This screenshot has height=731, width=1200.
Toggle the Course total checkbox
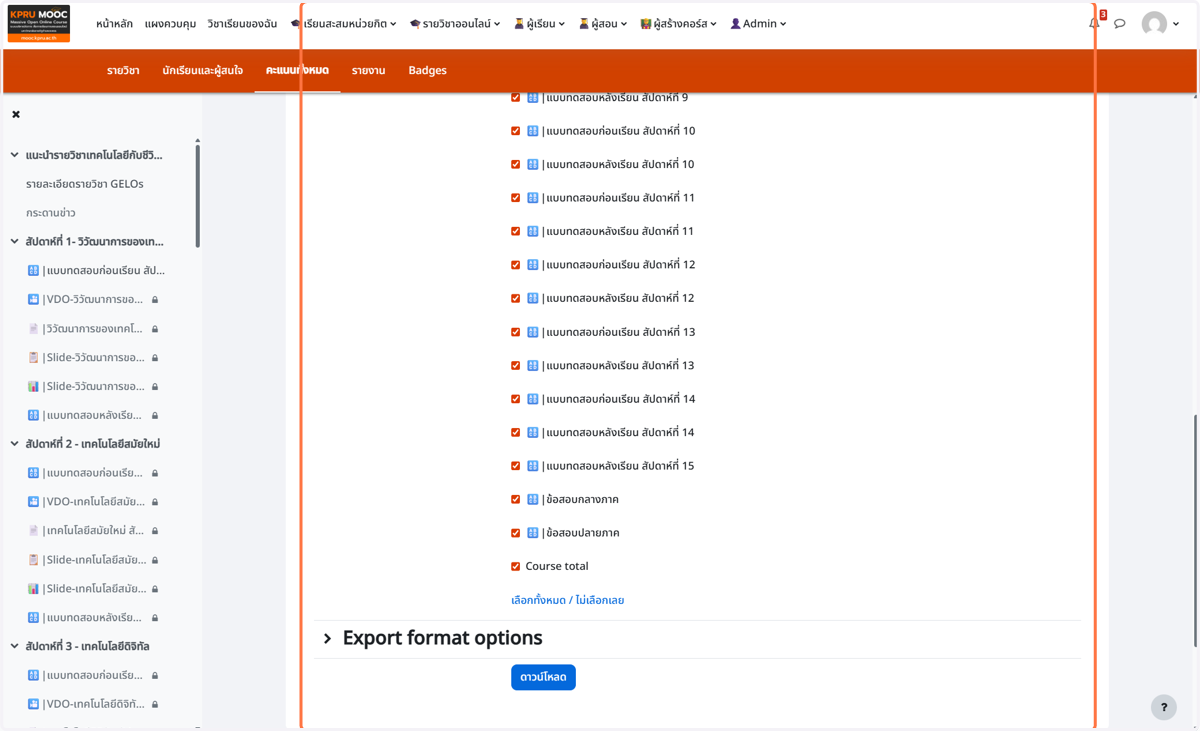pos(516,566)
